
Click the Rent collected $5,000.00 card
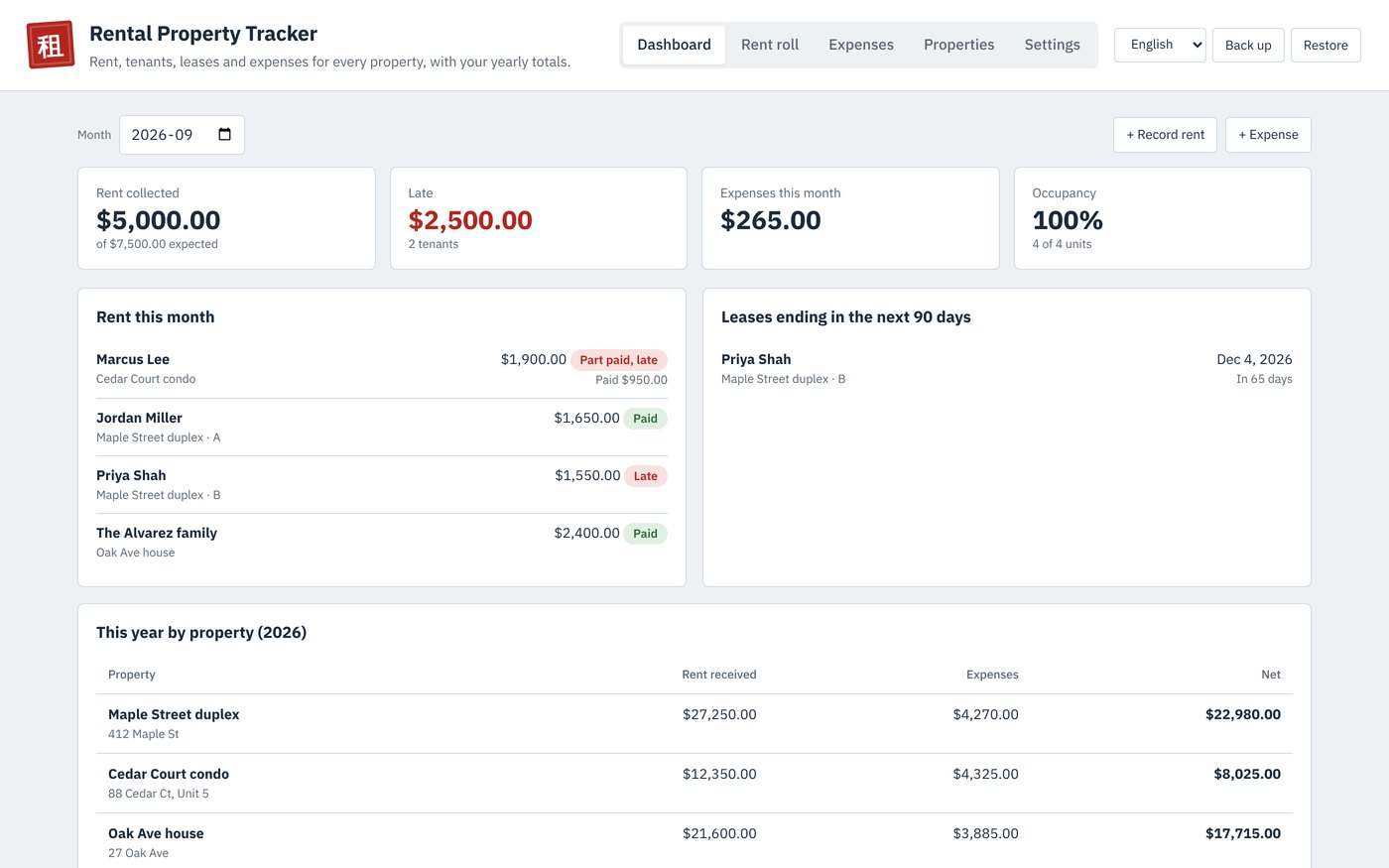226,218
